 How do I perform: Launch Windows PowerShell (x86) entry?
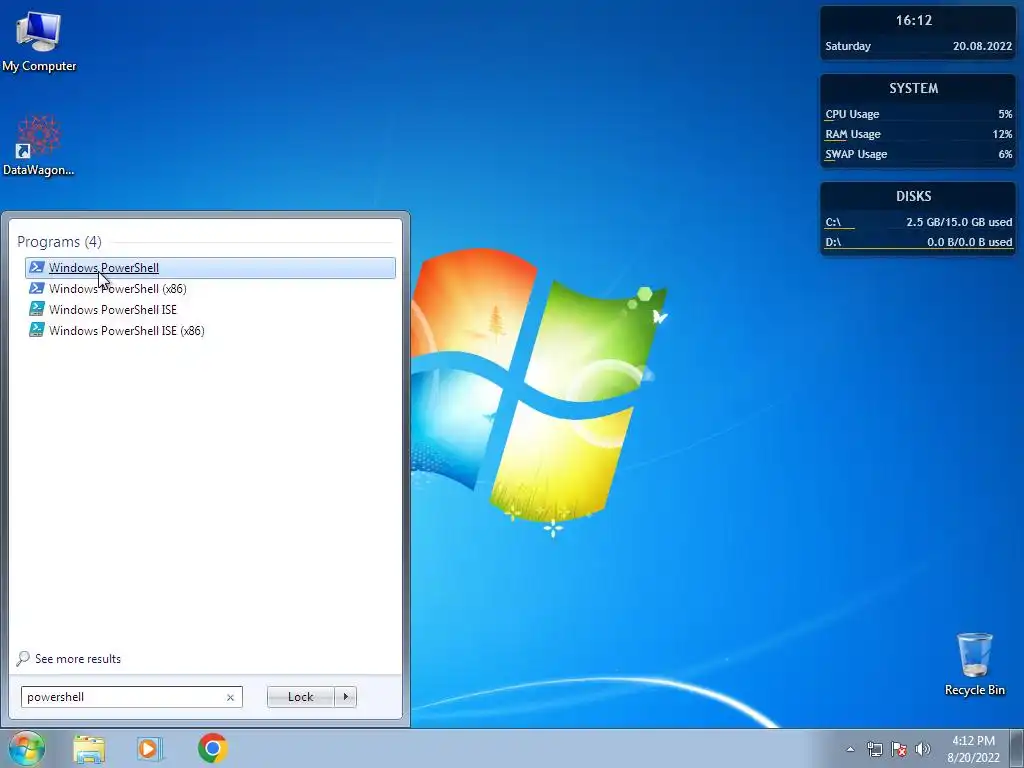click(x=210, y=289)
